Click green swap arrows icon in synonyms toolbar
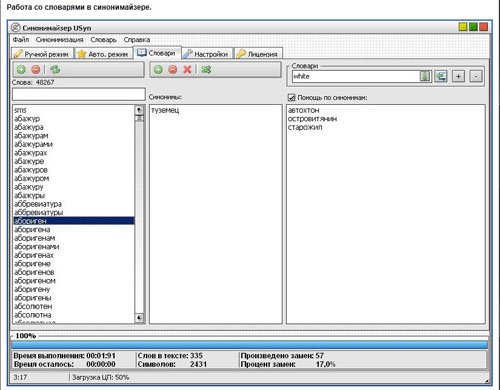This screenshot has width=500, height=390. point(206,69)
